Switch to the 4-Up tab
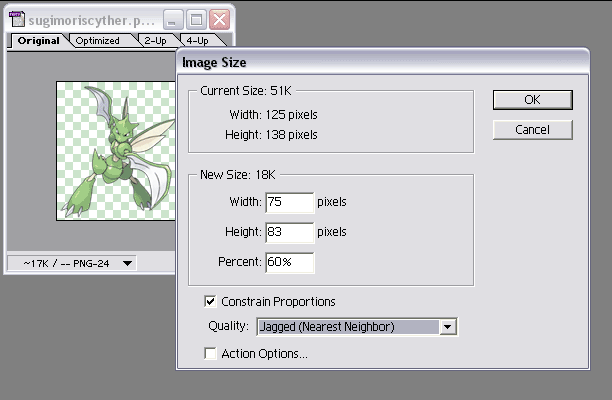The width and height of the screenshot is (612, 400). tap(197, 41)
